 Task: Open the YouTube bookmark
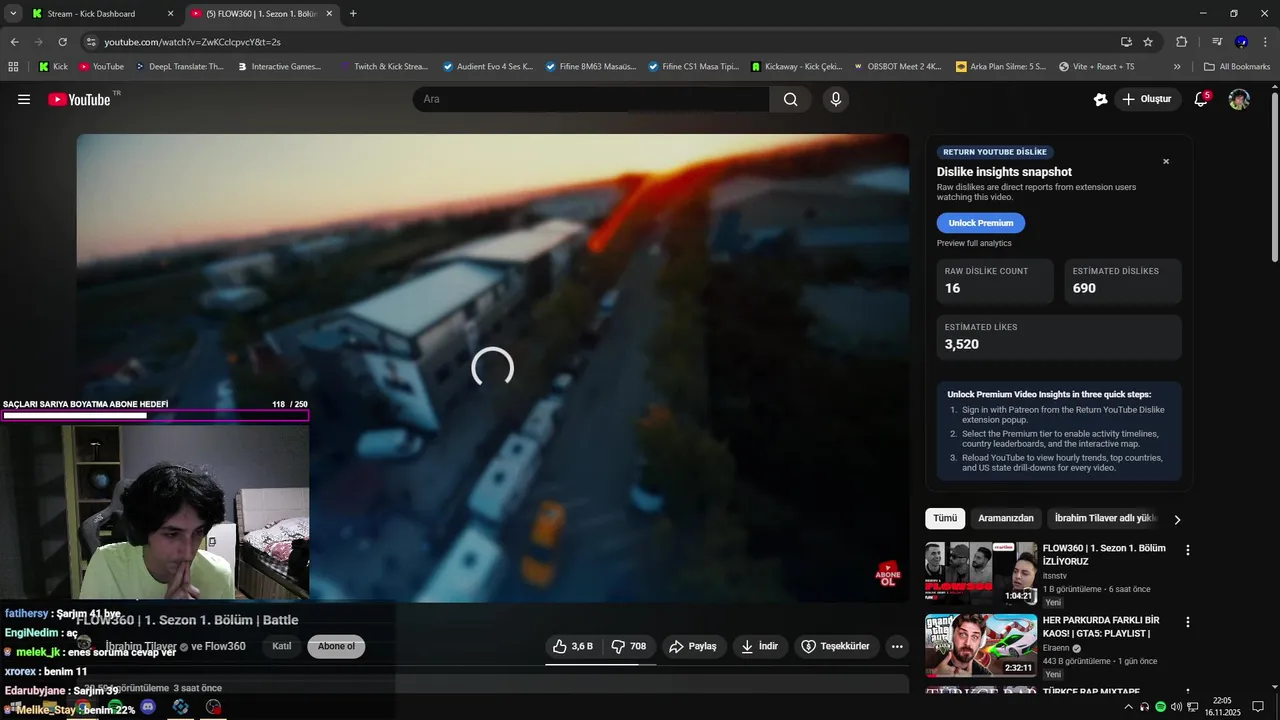click(x=101, y=67)
